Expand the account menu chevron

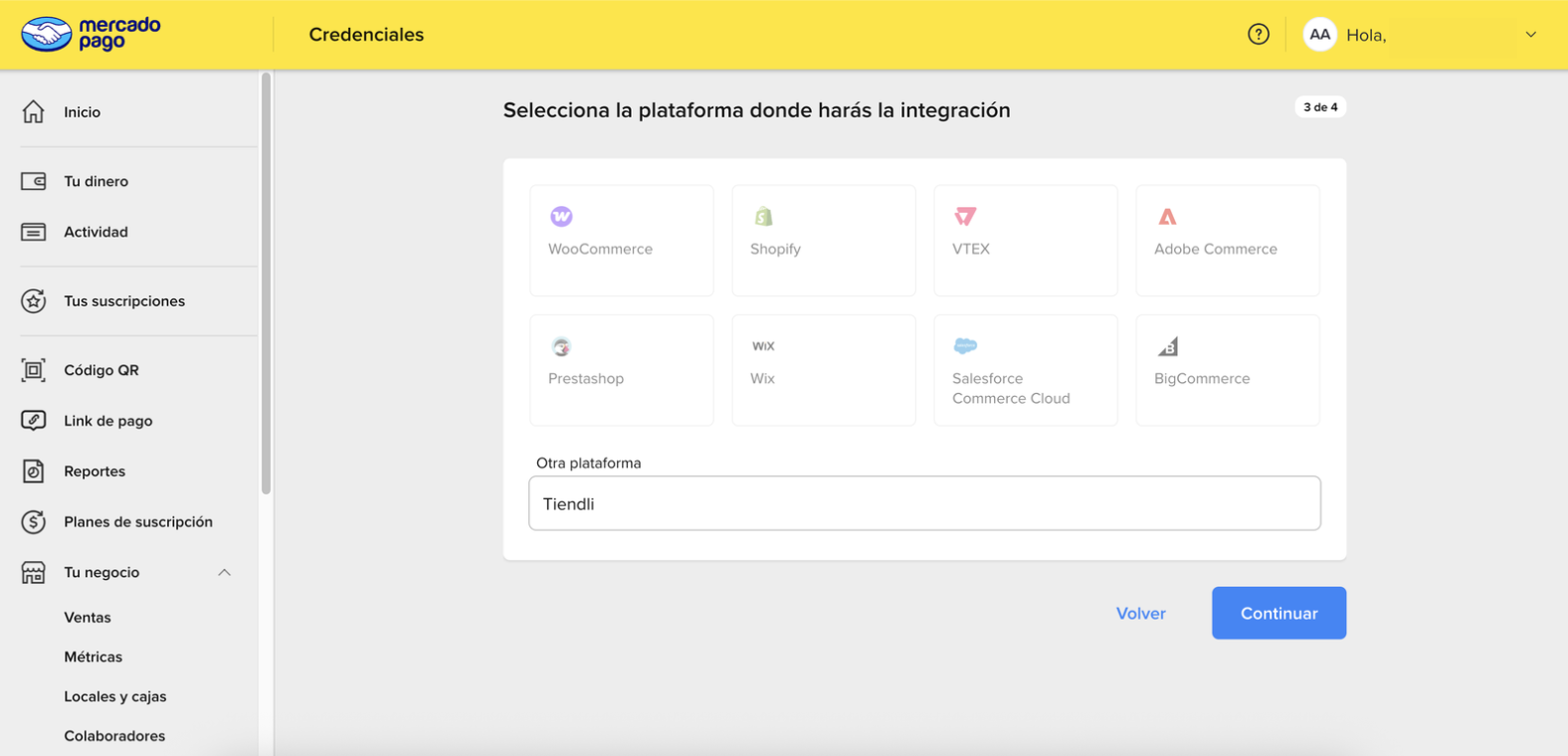[x=1530, y=35]
